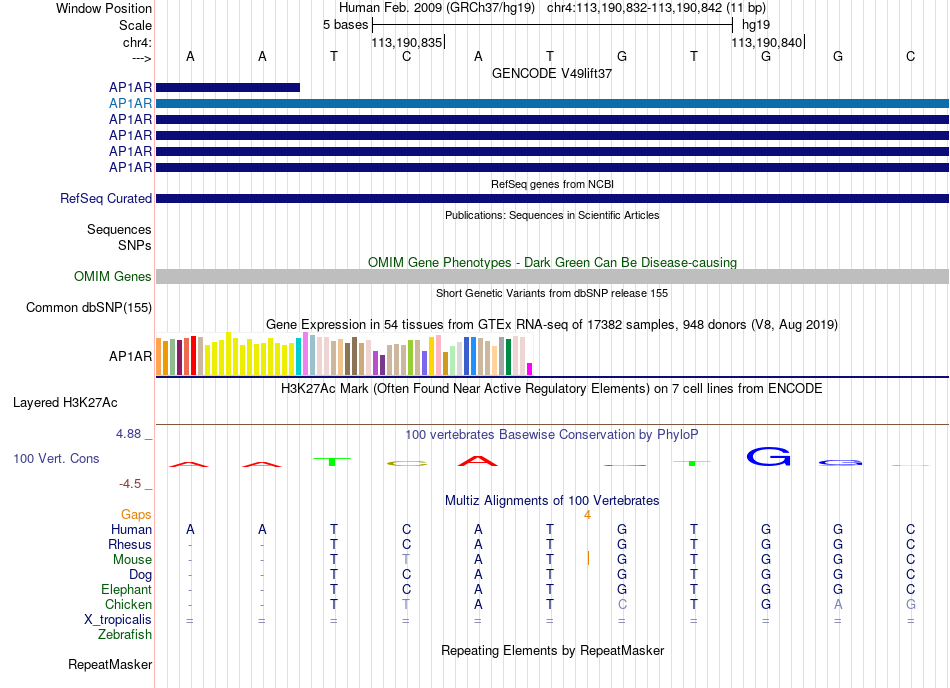This screenshot has height=688, width=950.
Task: Click the X_tropicalis species label
Action: tap(118, 620)
